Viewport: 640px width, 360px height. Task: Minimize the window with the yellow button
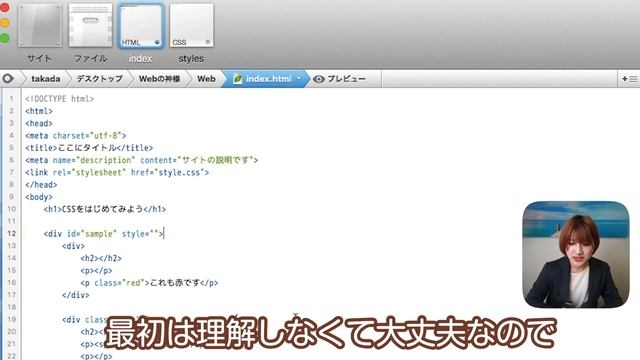(x=4, y=23)
